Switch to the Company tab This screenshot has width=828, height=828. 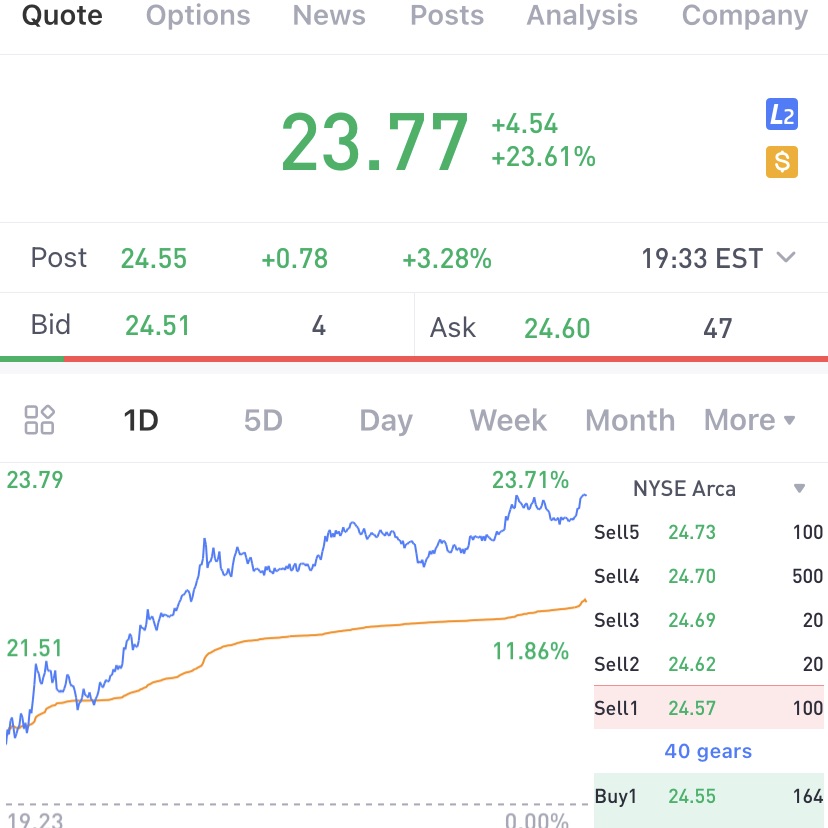[744, 16]
